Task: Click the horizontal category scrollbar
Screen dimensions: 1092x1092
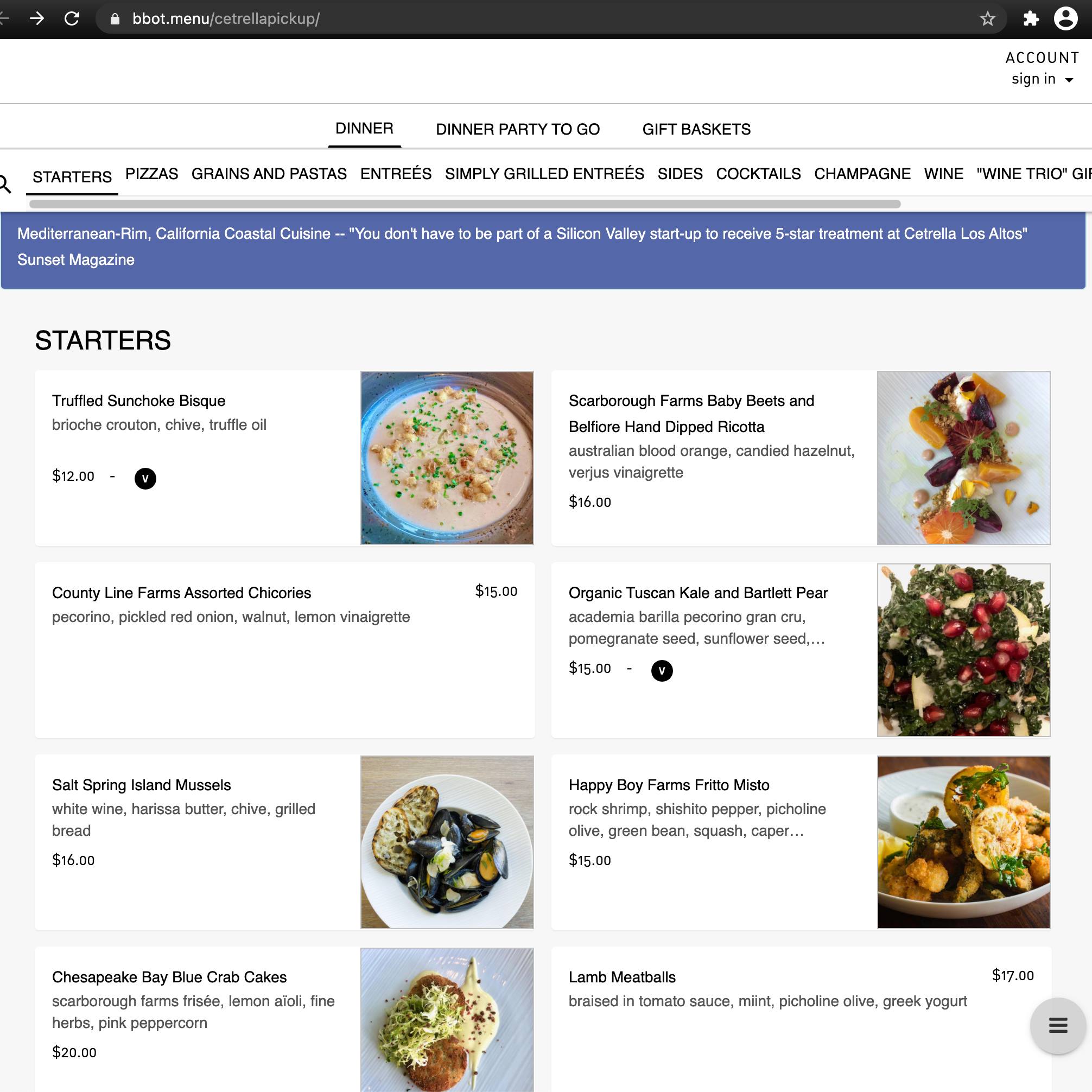Action: click(x=465, y=204)
